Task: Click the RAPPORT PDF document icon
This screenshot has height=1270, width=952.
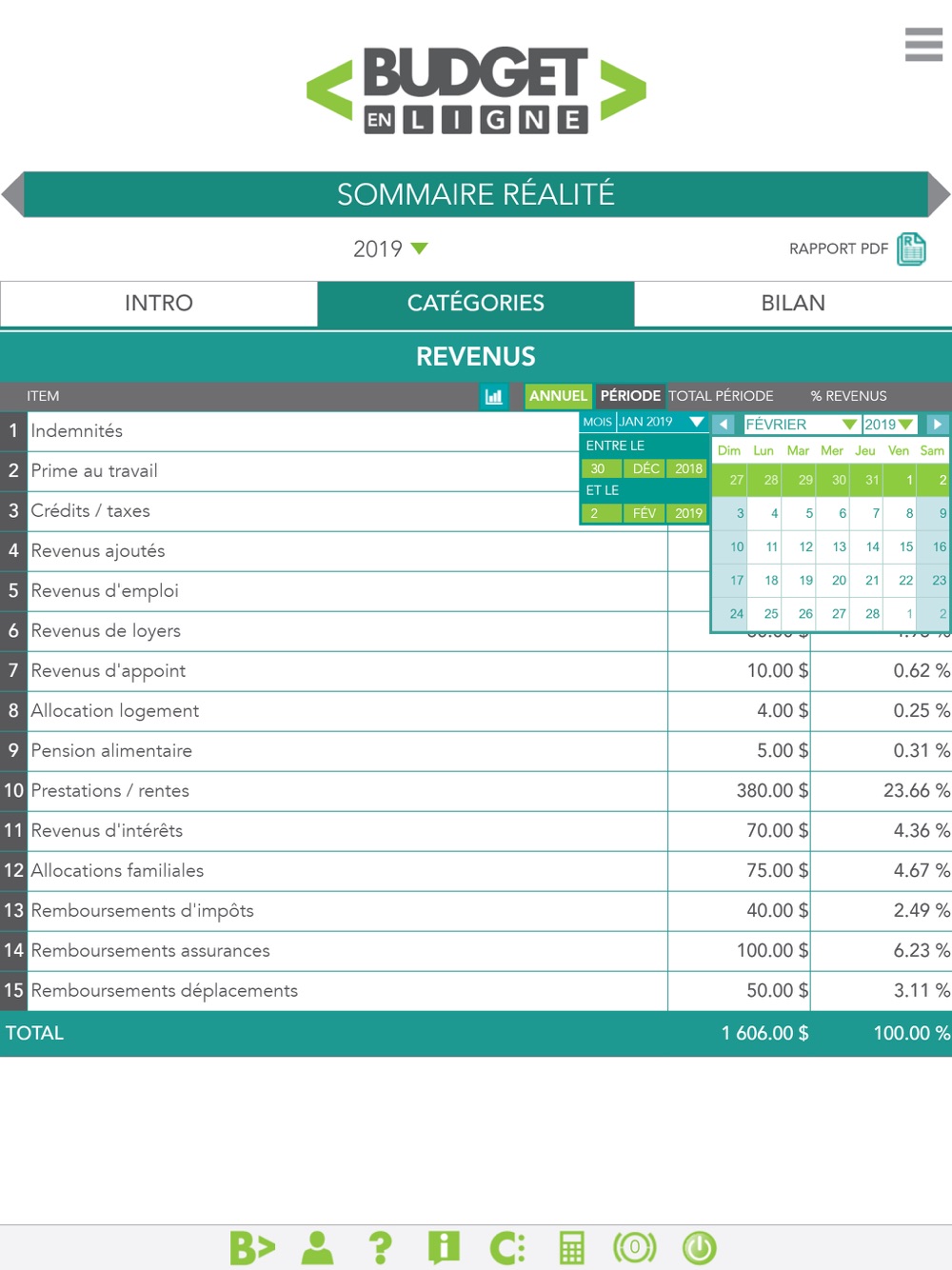Action: (910, 249)
